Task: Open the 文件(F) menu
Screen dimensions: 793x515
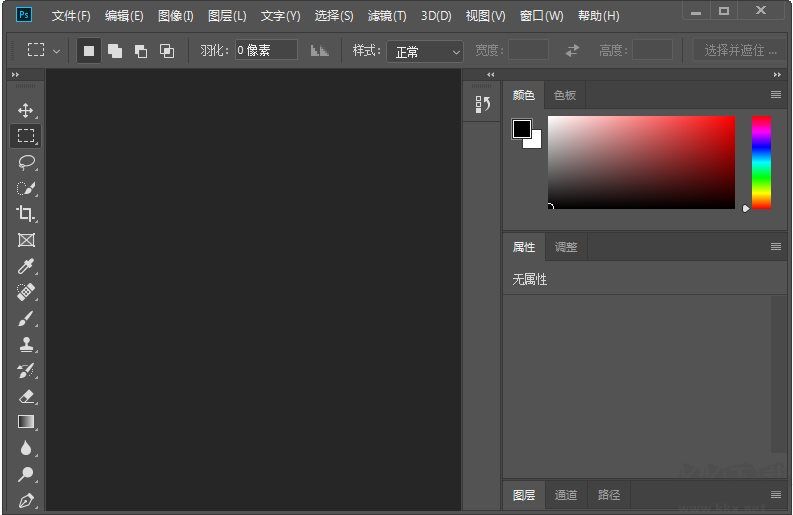Action: point(71,16)
